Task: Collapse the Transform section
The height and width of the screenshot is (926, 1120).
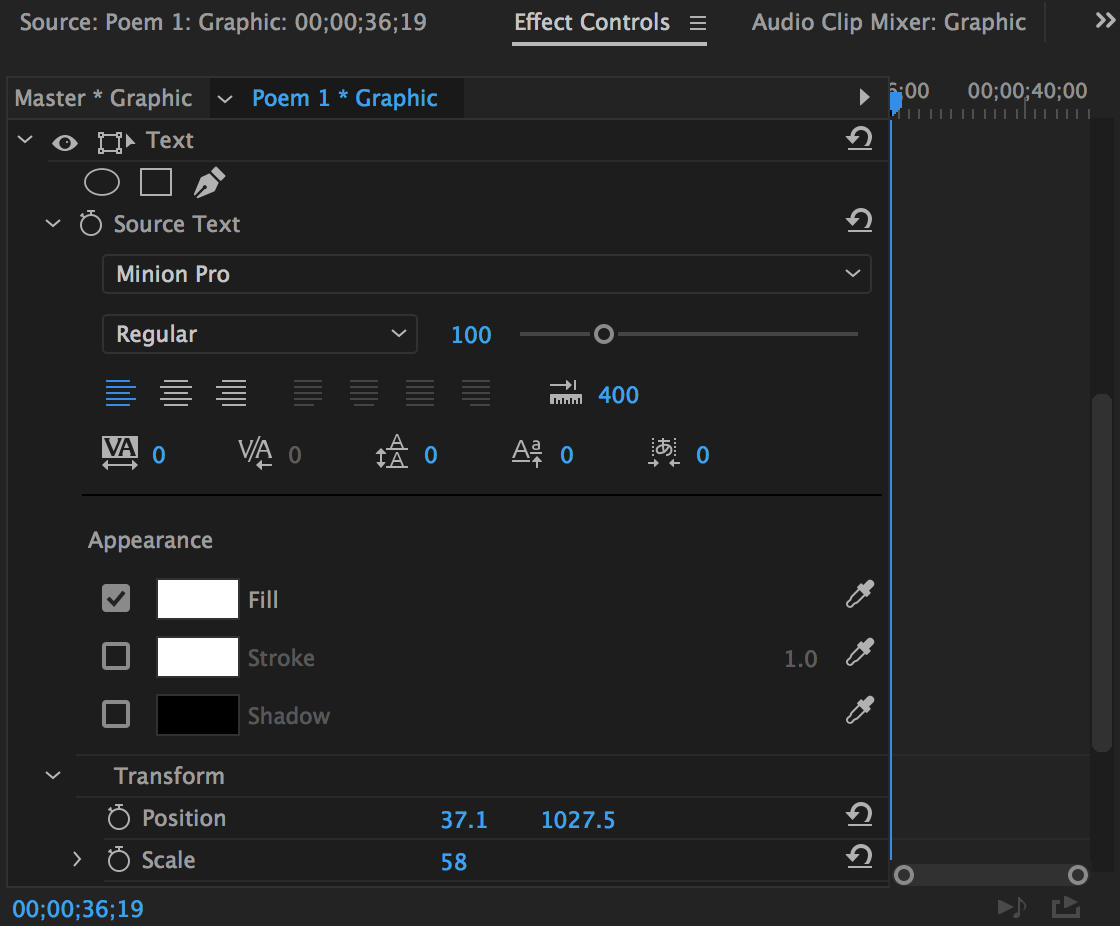Action: point(53,775)
